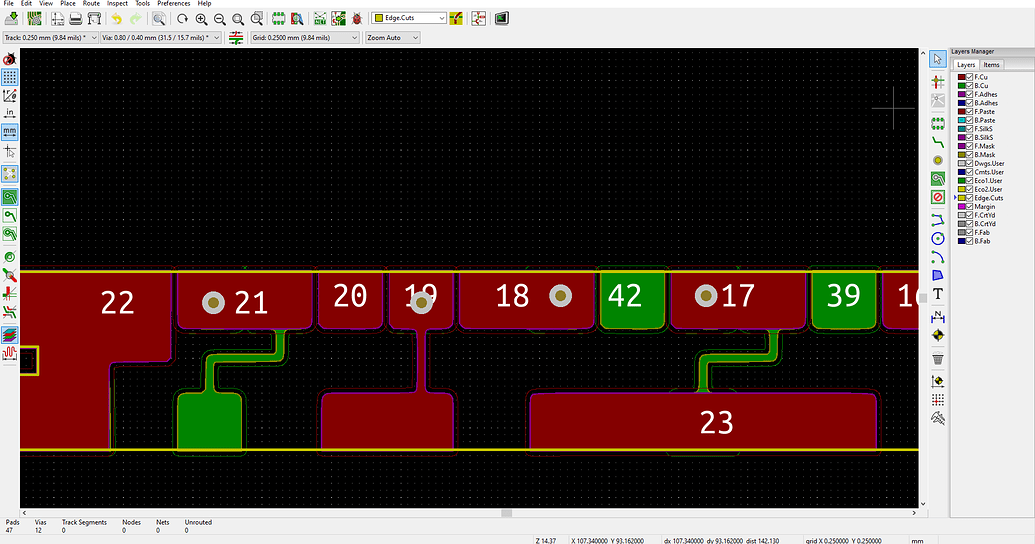
Task: Switch to the Layers tab
Action: coord(966,65)
